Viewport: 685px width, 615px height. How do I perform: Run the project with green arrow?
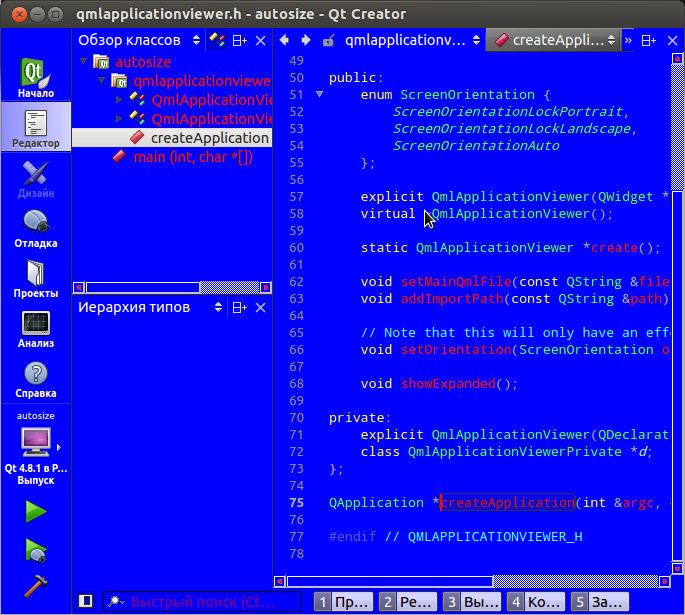click(x=36, y=511)
